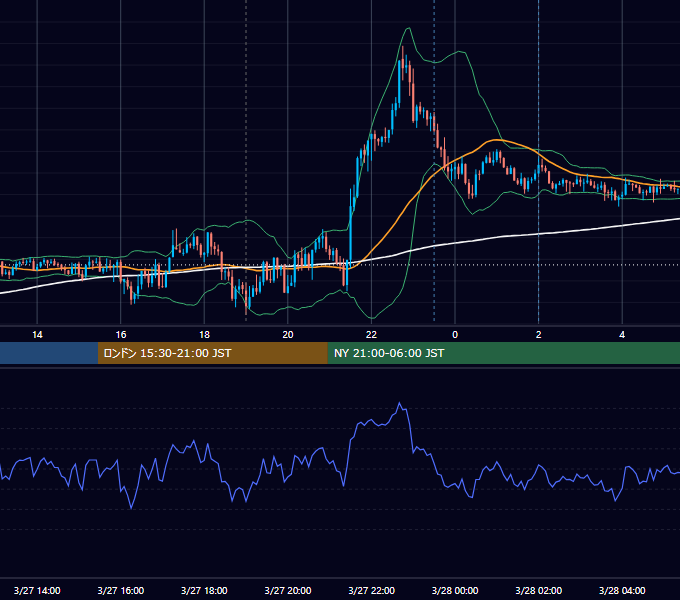Click the highest candlestick at the price spike peak
The image size is (680, 600).
(403, 63)
